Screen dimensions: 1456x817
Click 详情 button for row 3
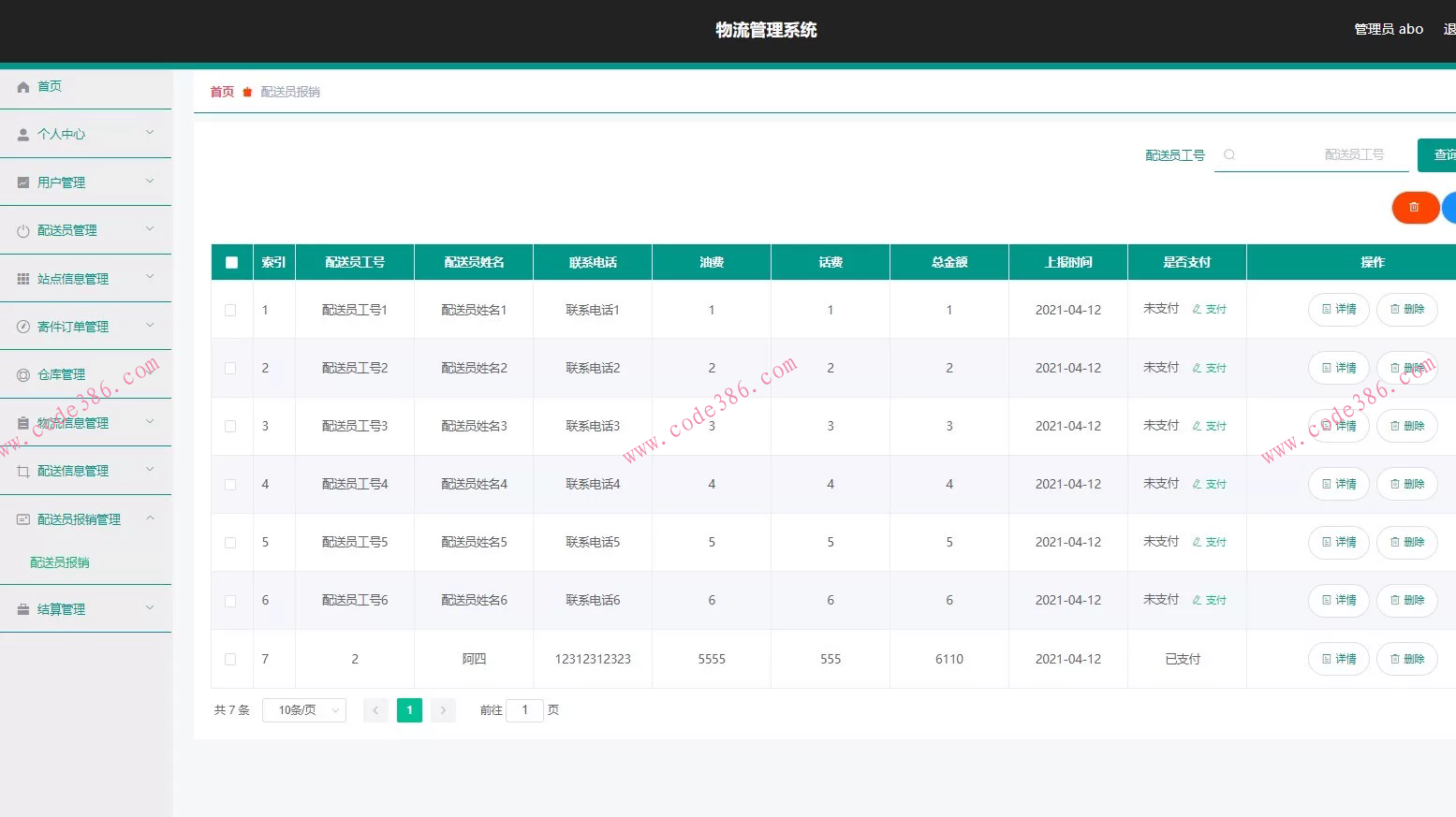click(x=1338, y=426)
